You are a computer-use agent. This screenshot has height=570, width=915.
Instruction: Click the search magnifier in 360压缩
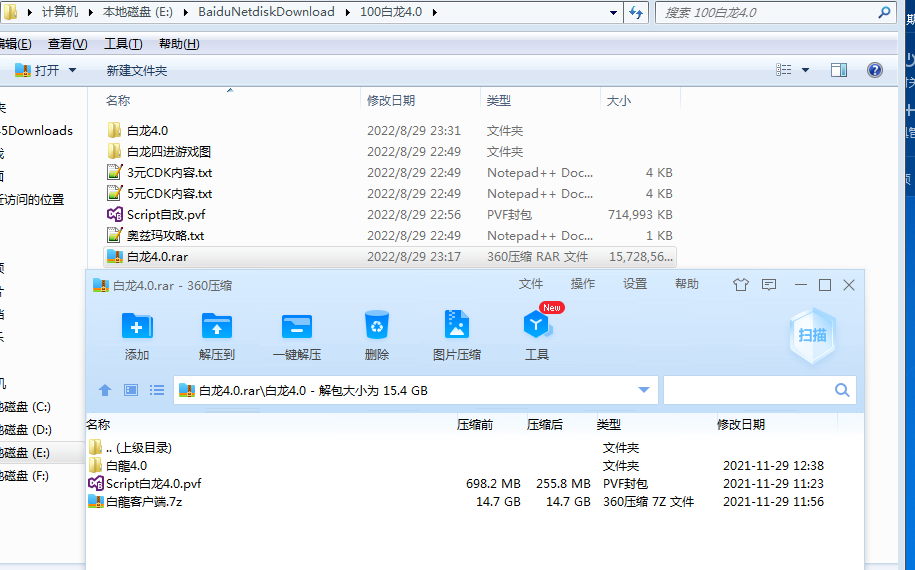[841, 390]
